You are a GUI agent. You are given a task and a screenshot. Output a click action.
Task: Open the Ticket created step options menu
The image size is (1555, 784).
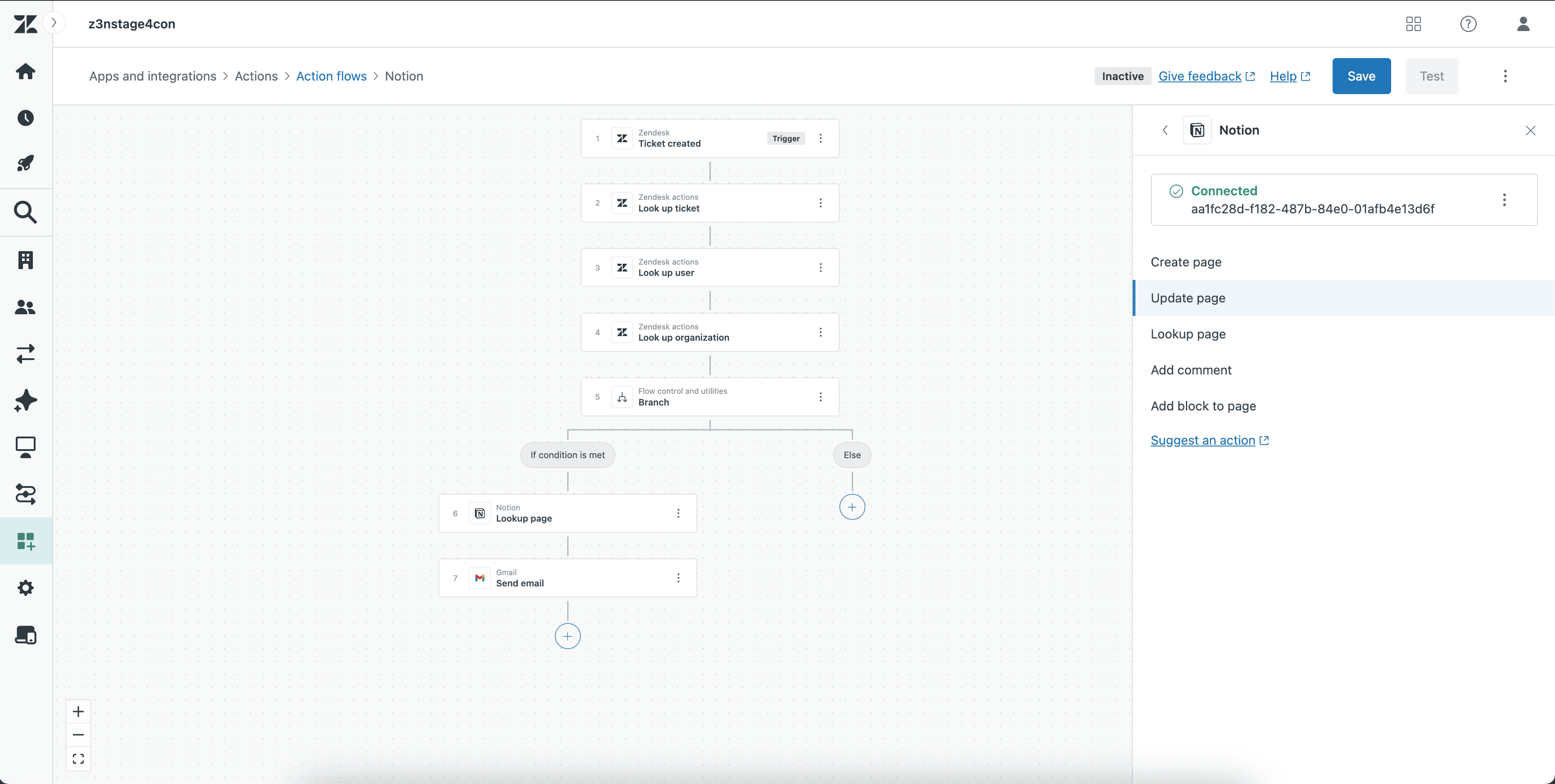pyautogui.click(x=820, y=138)
